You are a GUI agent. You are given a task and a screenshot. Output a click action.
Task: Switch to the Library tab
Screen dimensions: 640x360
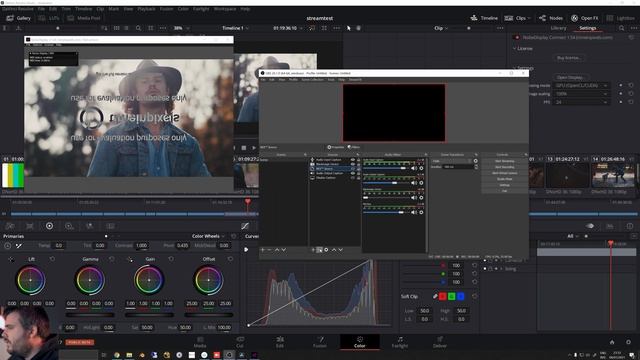click(x=558, y=28)
